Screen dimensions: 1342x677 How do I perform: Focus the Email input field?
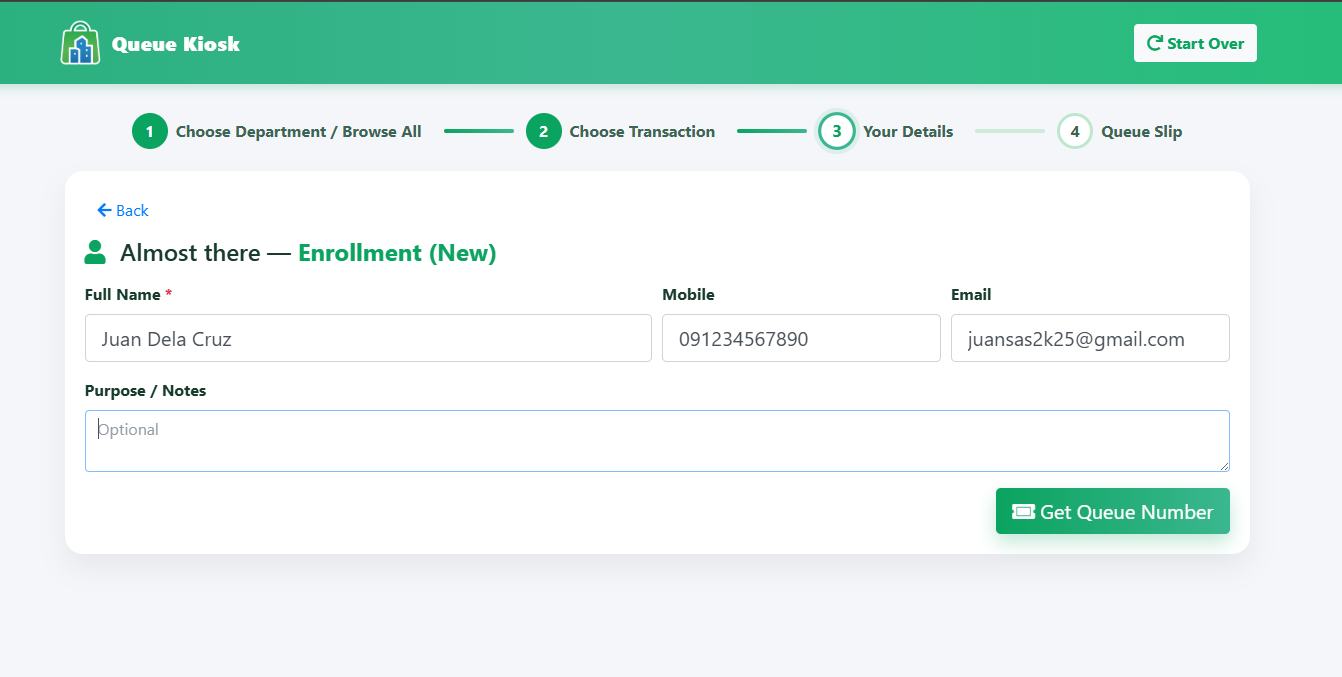click(x=1090, y=338)
